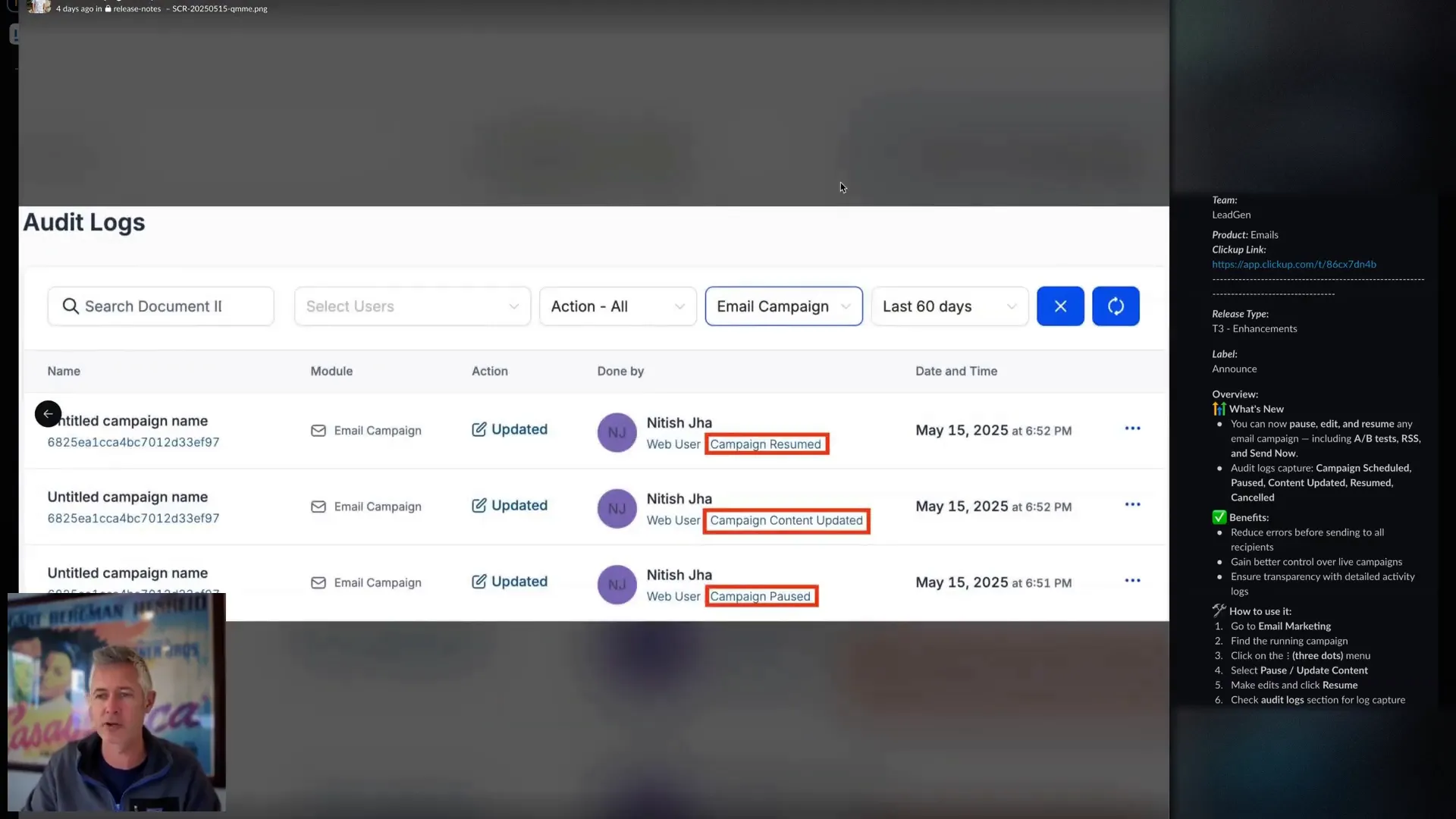Click the SCR-20250515-qmme.png file name
Image resolution: width=1456 pixels, height=819 pixels.
pyautogui.click(x=220, y=8)
